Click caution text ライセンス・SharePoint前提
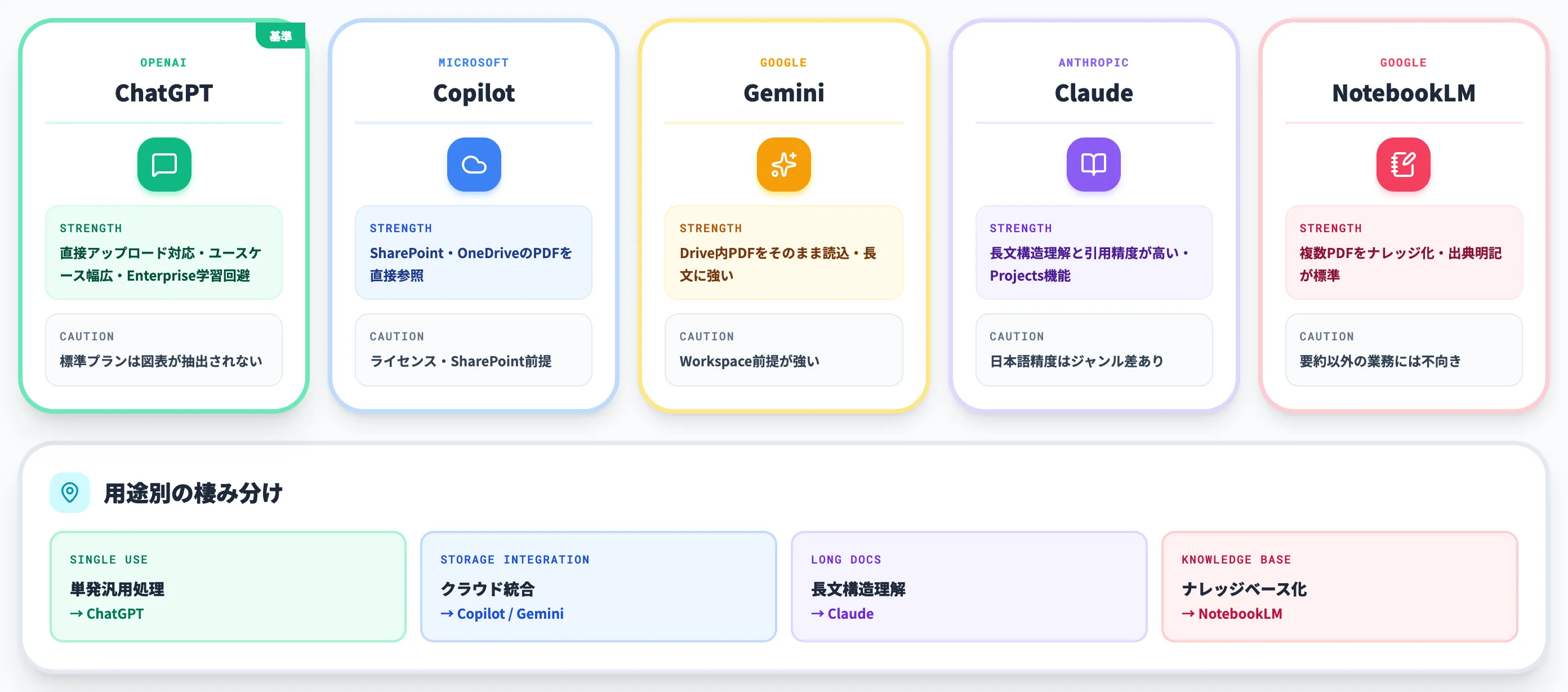 click(460, 361)
